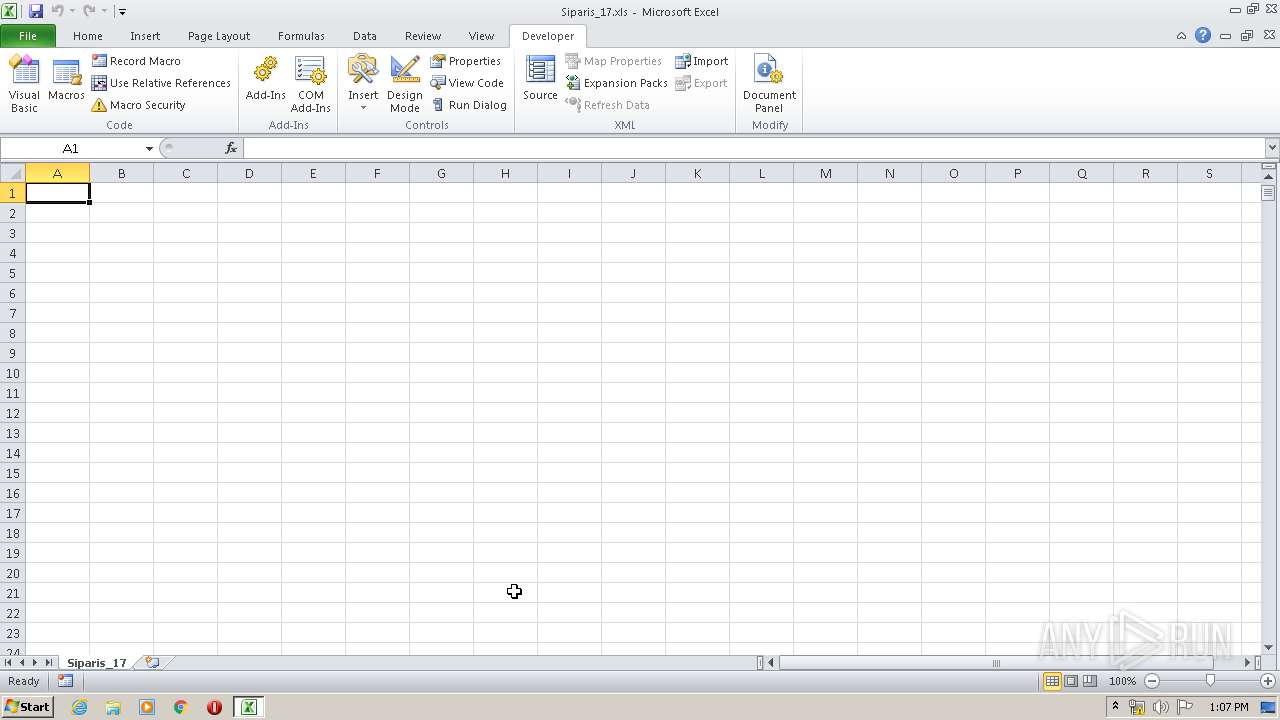Screen dimensions: 1280x720
Task: Insert a new worksheet tab
Action: pos(152,662)
